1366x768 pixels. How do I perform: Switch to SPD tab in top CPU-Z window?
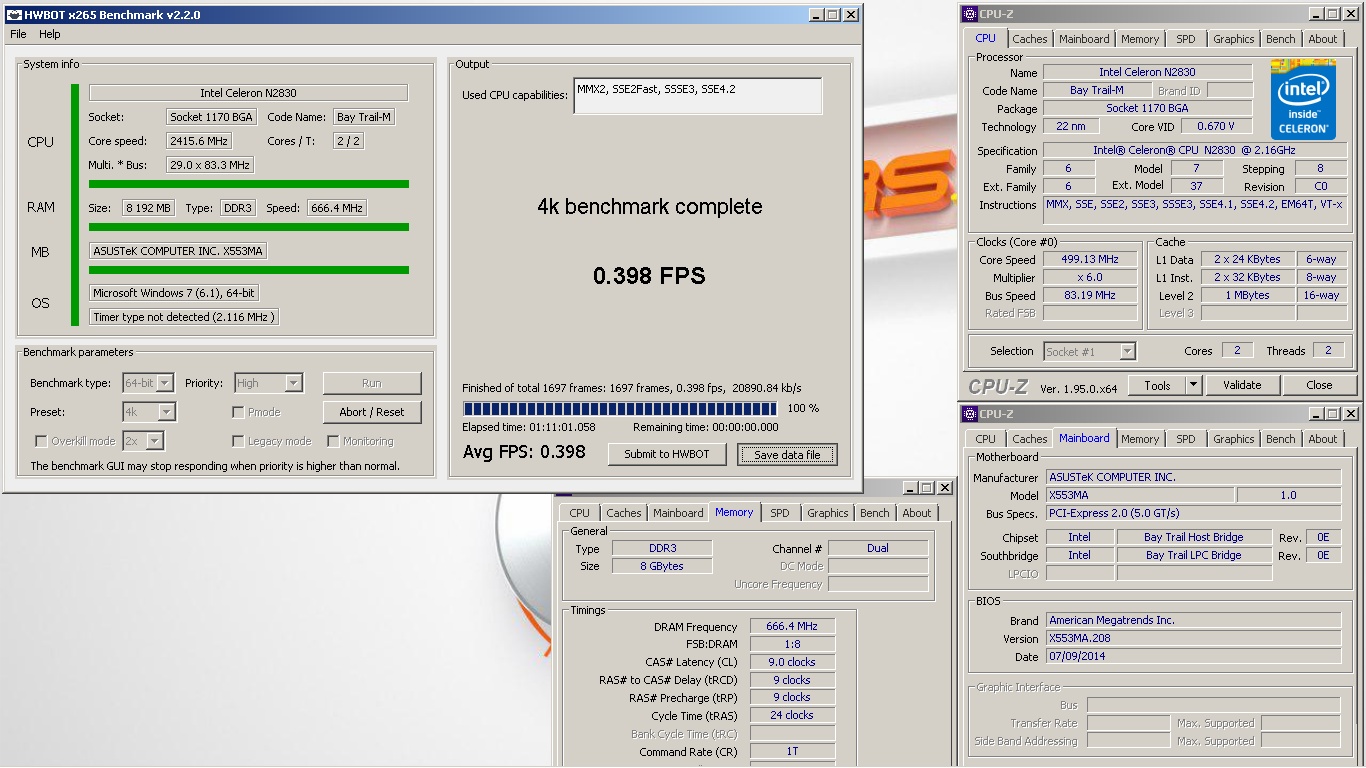[x=1185, y=39]
